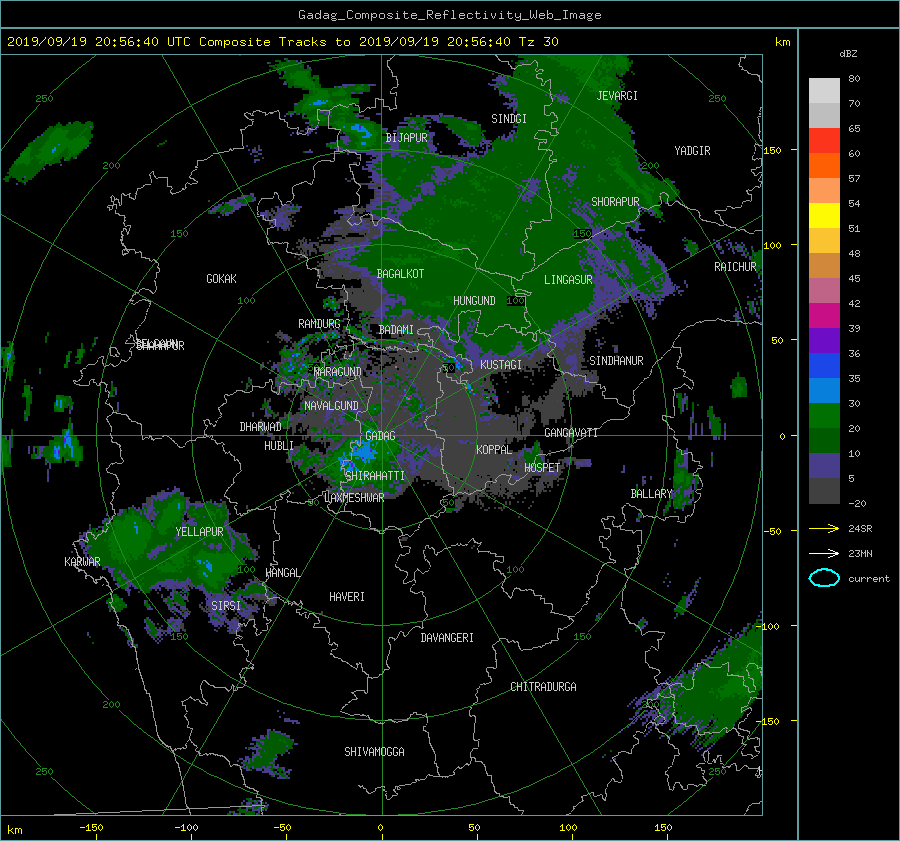
Task: Select the red 60-65 dBZ legend band
Action: [x=824, y=140]
